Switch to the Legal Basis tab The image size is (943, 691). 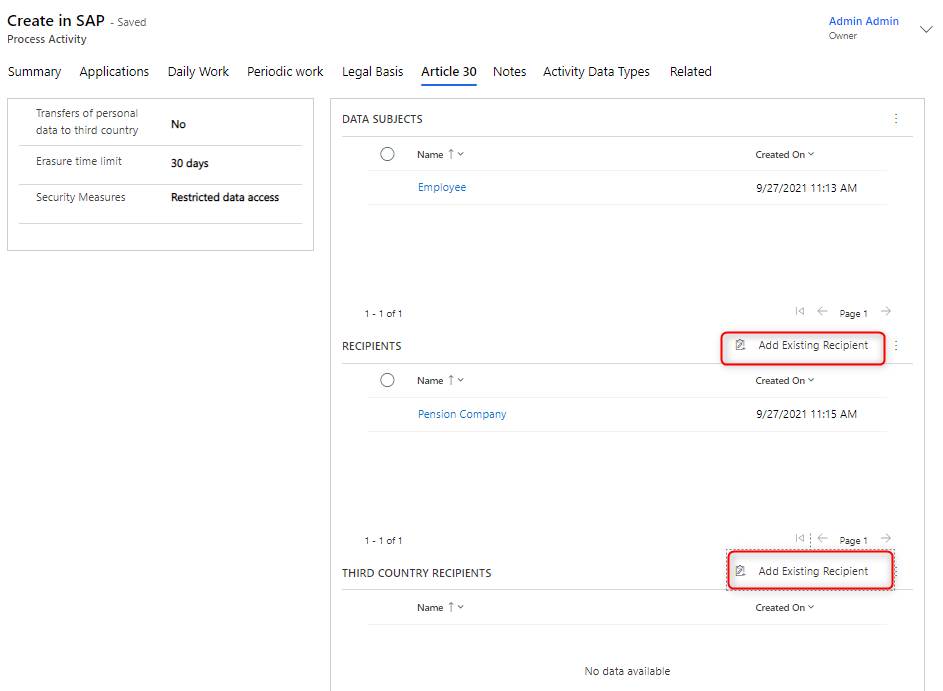372,72
